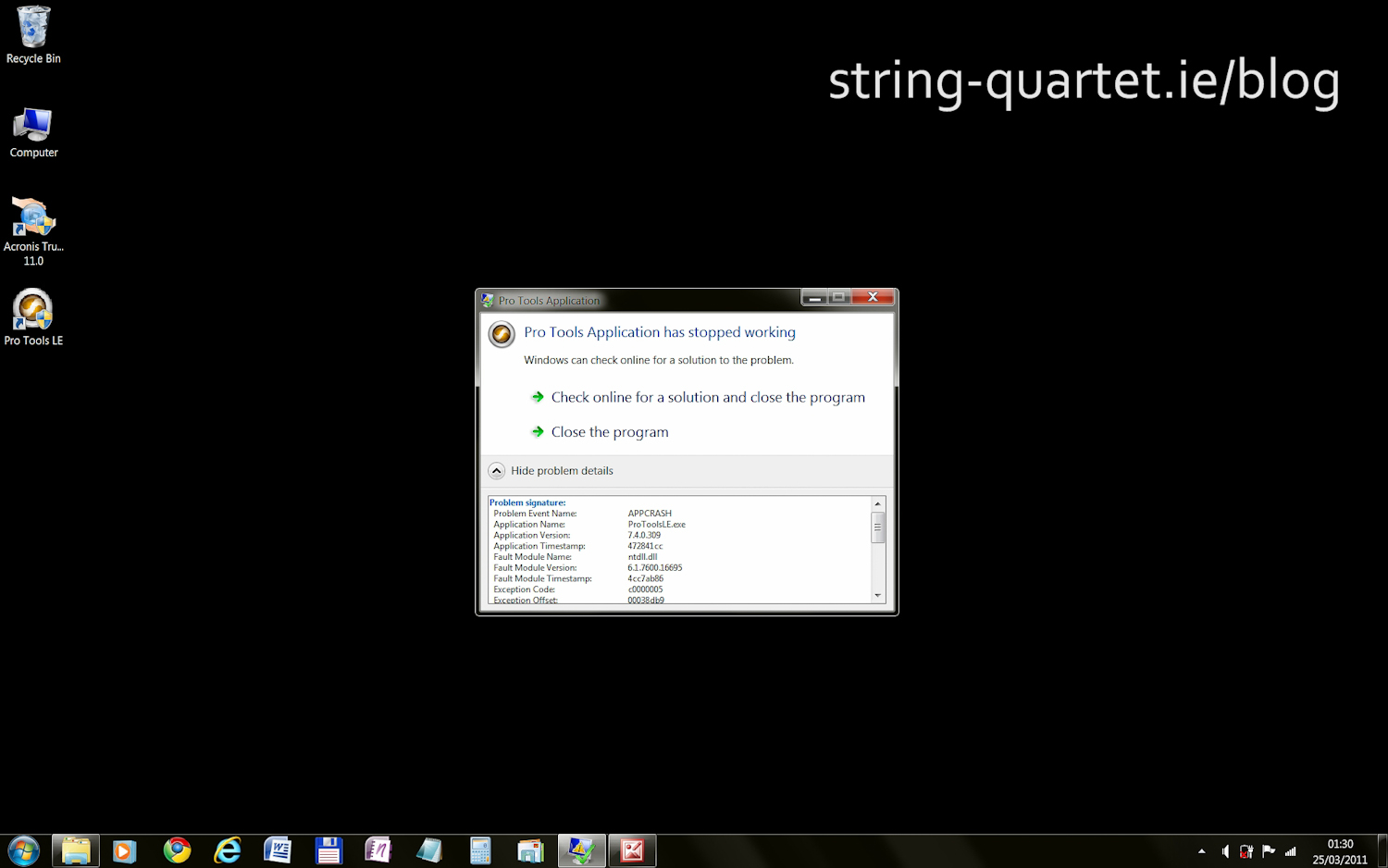Screen dimensions: 1388x868
Task: Choose Check online for a solution and close
Action: (707, 397)
